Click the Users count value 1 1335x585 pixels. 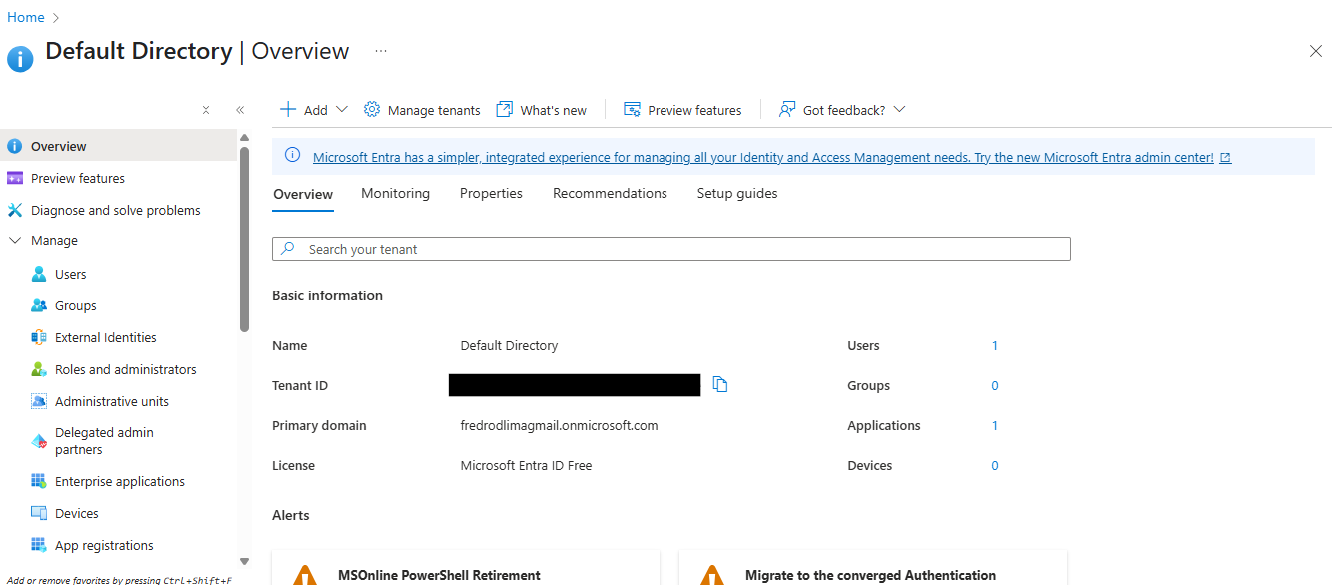995,345
